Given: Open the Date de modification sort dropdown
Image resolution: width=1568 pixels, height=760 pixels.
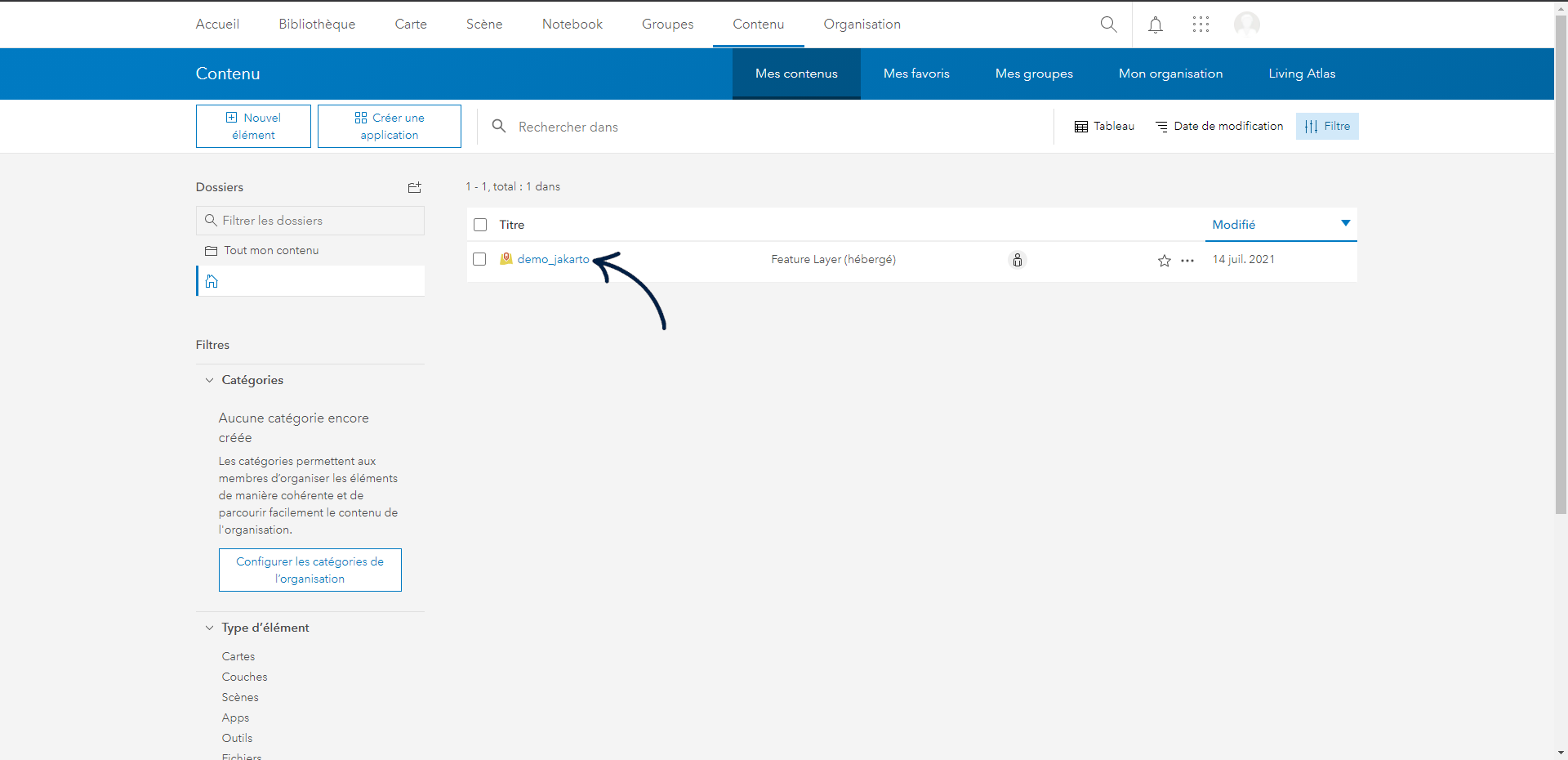Looking at the screenshot, I should point(1219,127).
